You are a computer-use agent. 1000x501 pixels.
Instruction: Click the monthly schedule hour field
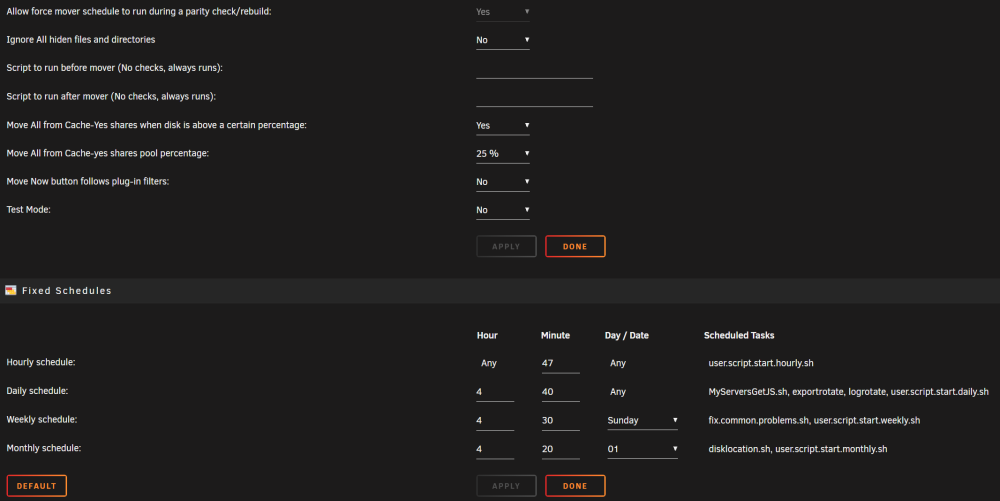(x=495, y=449)
